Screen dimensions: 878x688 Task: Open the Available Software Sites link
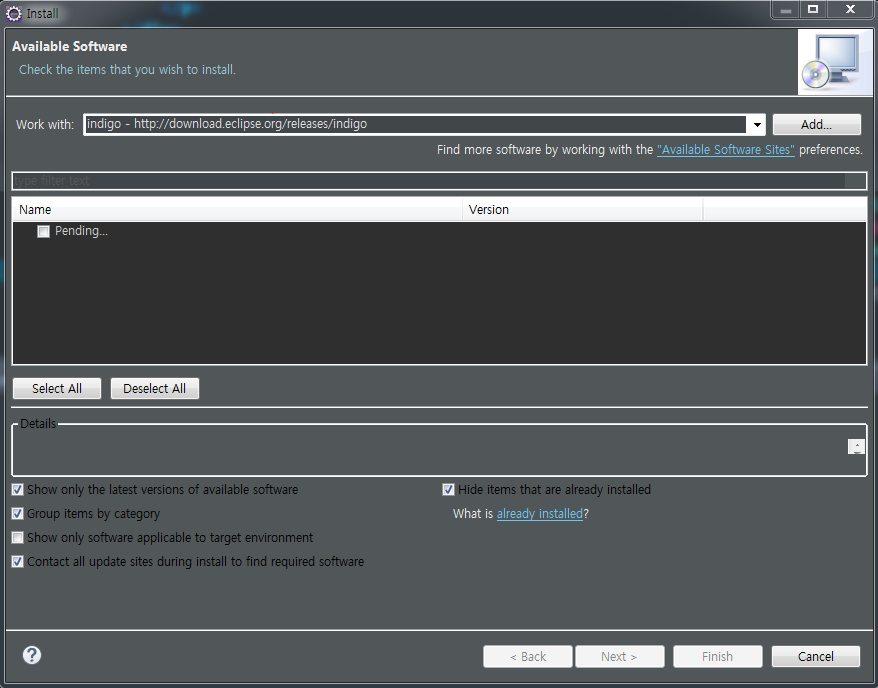pos(726,150)
